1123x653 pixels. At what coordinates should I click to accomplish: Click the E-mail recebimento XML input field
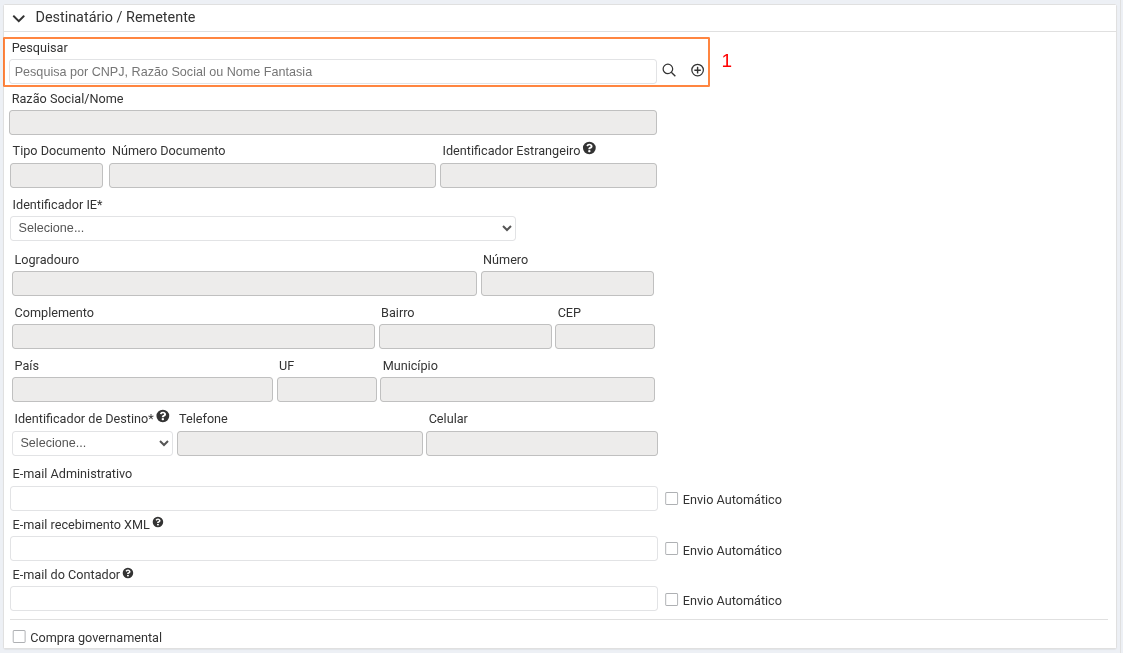click(x=333, y=548)
